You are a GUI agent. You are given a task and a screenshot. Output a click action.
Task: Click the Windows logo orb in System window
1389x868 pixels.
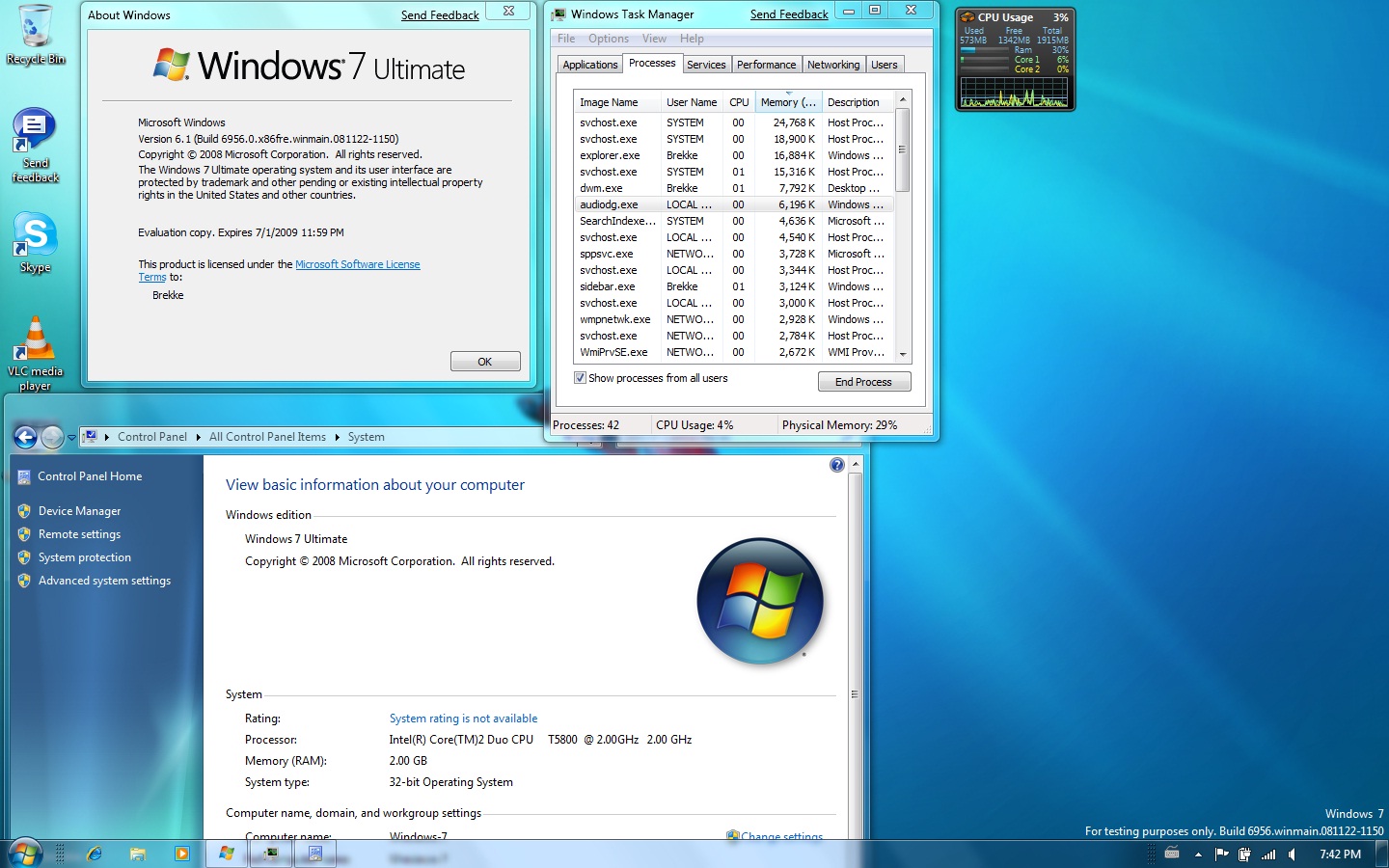[760, 601]
